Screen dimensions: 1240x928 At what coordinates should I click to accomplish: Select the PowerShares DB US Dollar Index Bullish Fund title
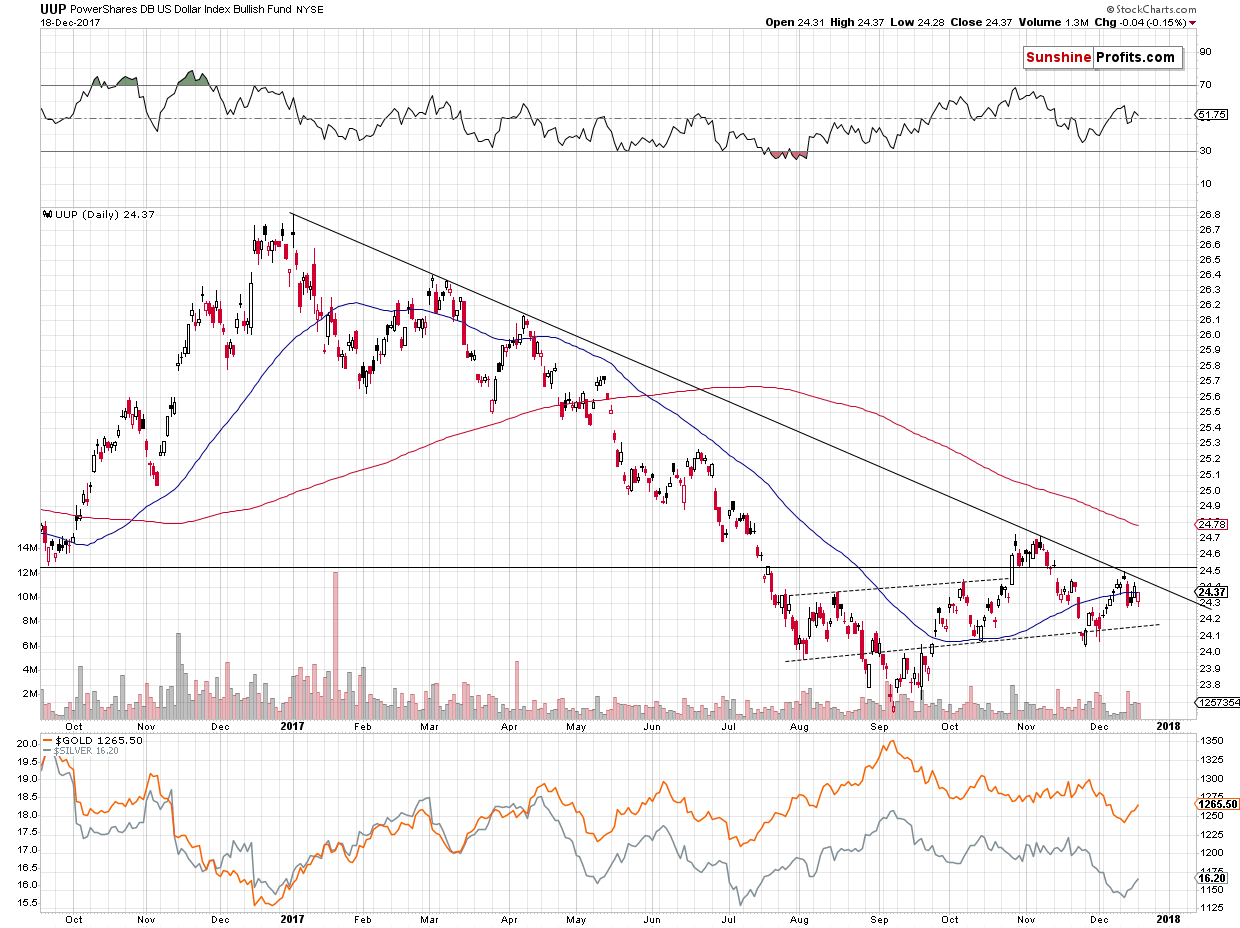[183, 9]
